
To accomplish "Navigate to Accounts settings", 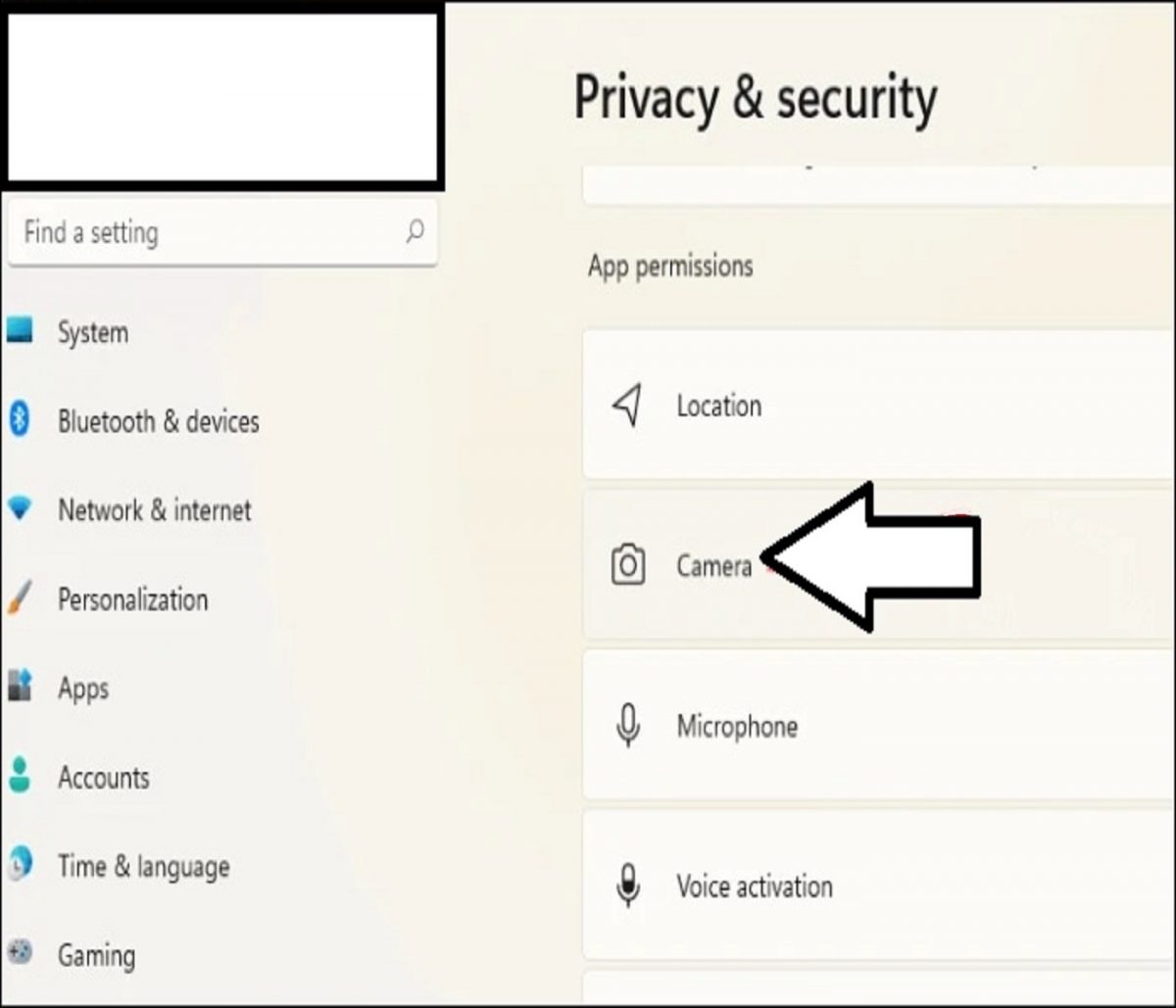I will point(104,778).
